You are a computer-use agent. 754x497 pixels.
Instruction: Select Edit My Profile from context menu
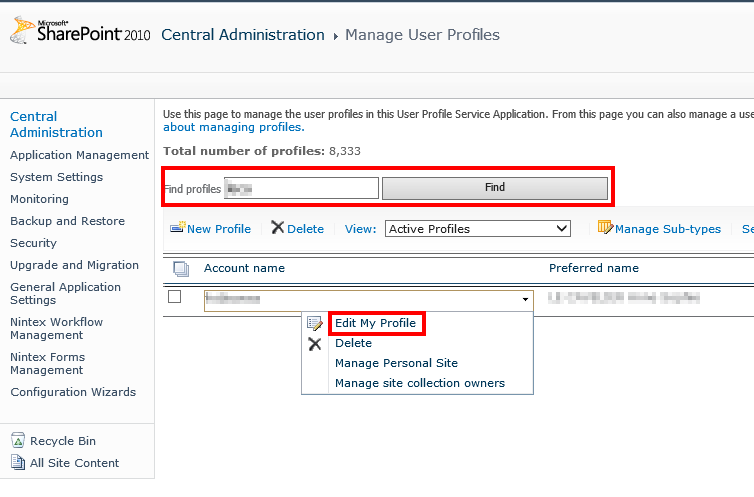[375, 323]
